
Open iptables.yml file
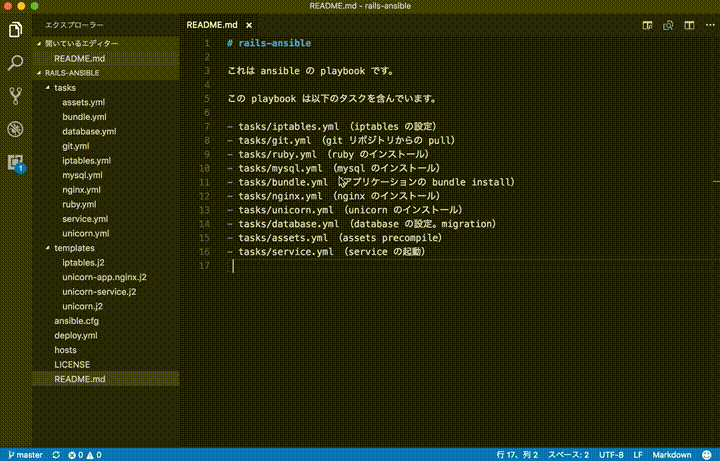click(x=86, y=161)
